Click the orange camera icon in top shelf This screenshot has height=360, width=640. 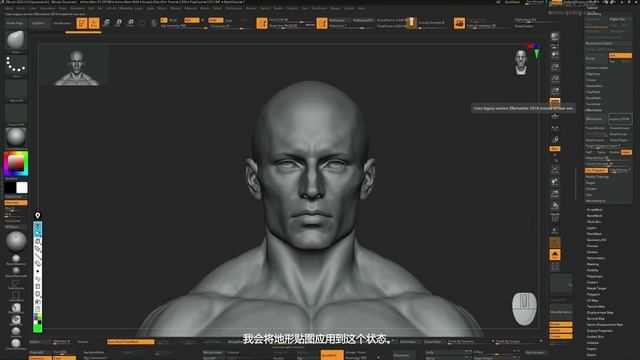(459, 23)
